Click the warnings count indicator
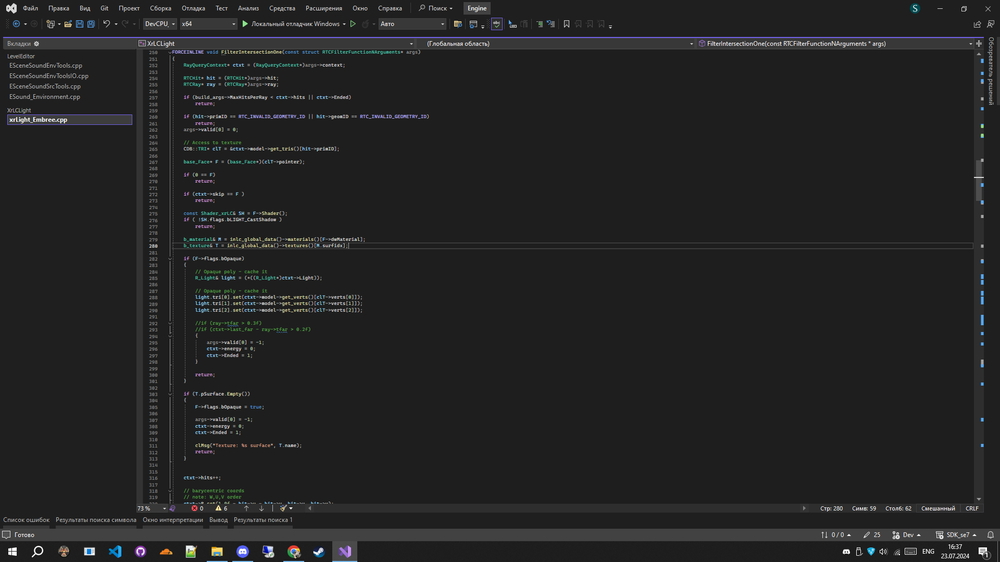 (222, 508)
